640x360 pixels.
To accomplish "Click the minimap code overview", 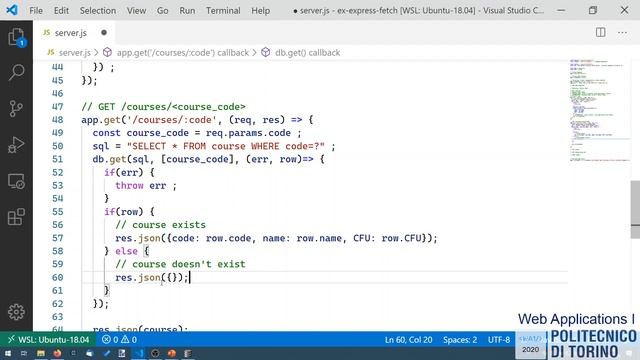I will click(599, 110).
